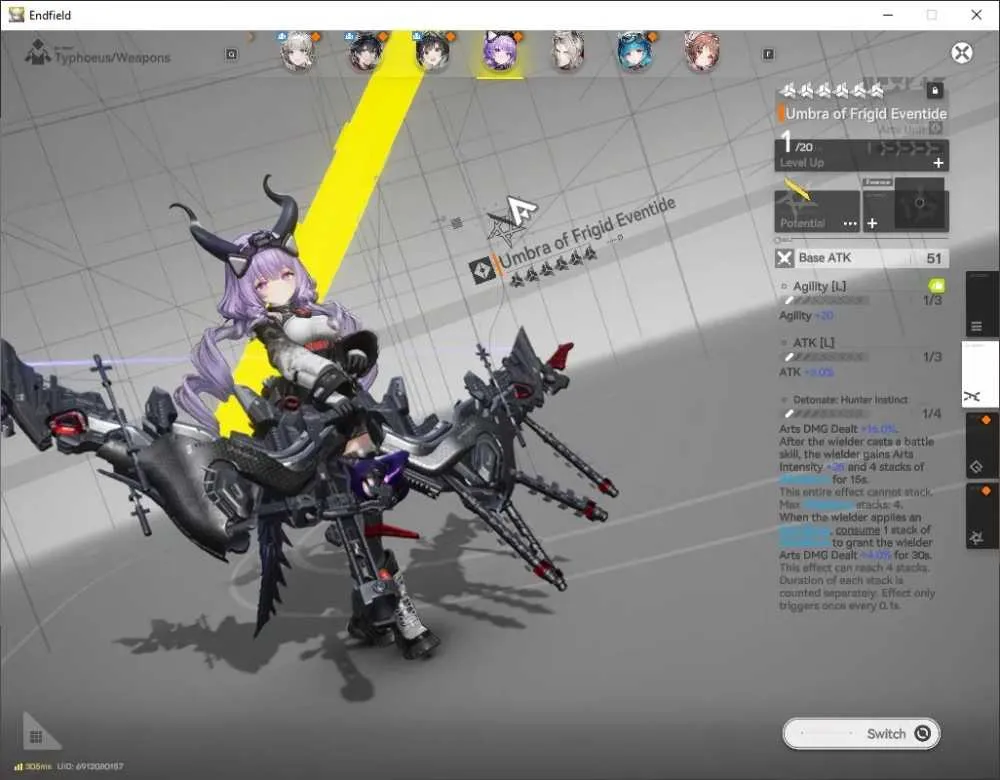This screenshot has width=1000, height=780.
Task: Click the weapon info icon near the name
Action: [935, 129]
